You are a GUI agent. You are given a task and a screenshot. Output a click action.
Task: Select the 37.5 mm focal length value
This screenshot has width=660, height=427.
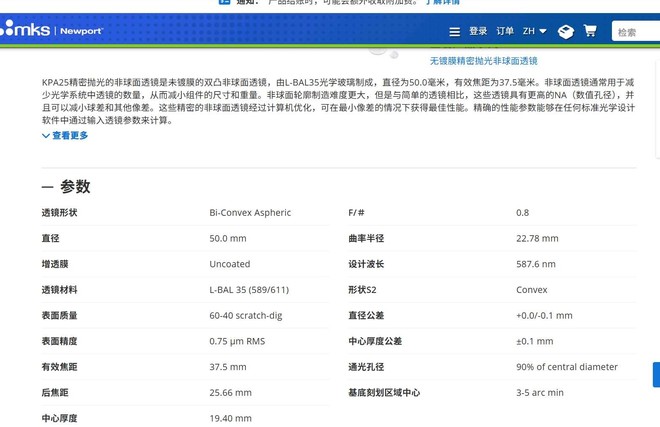click(x=228, y=367)
